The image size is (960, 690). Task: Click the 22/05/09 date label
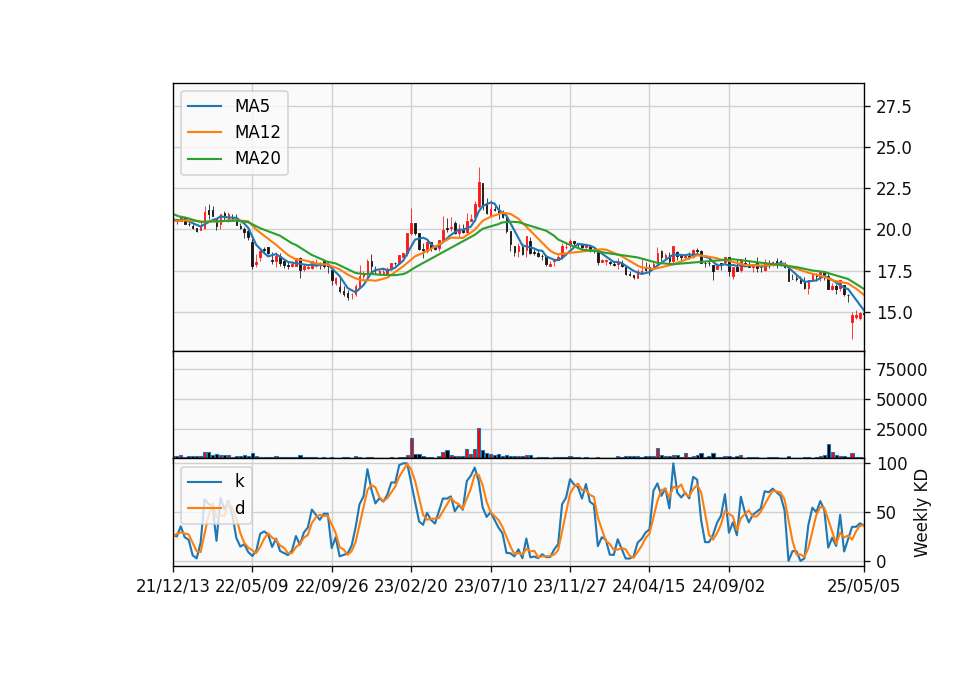point(252,586)
